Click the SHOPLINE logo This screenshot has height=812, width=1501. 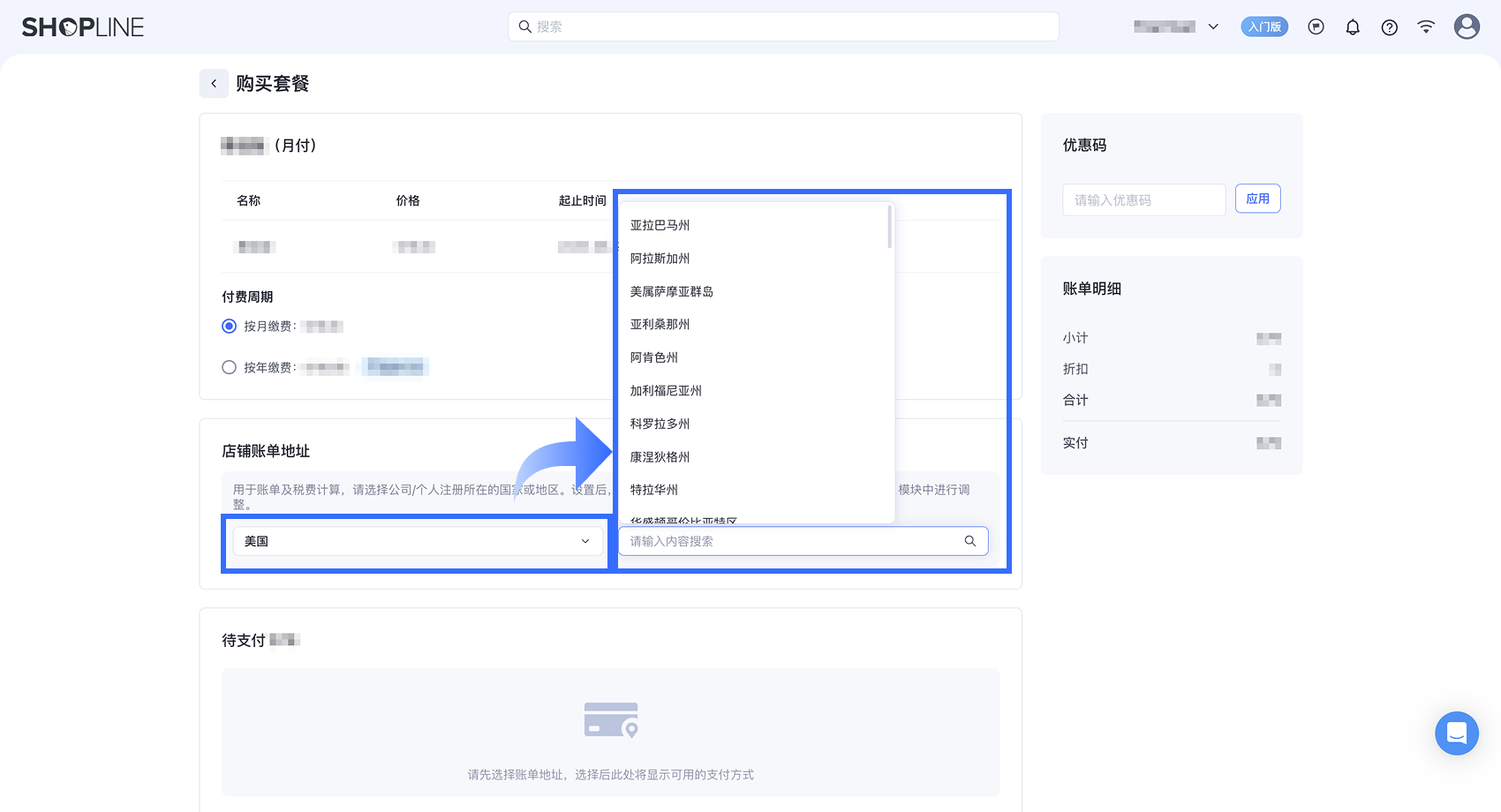(x=83, y=27)
